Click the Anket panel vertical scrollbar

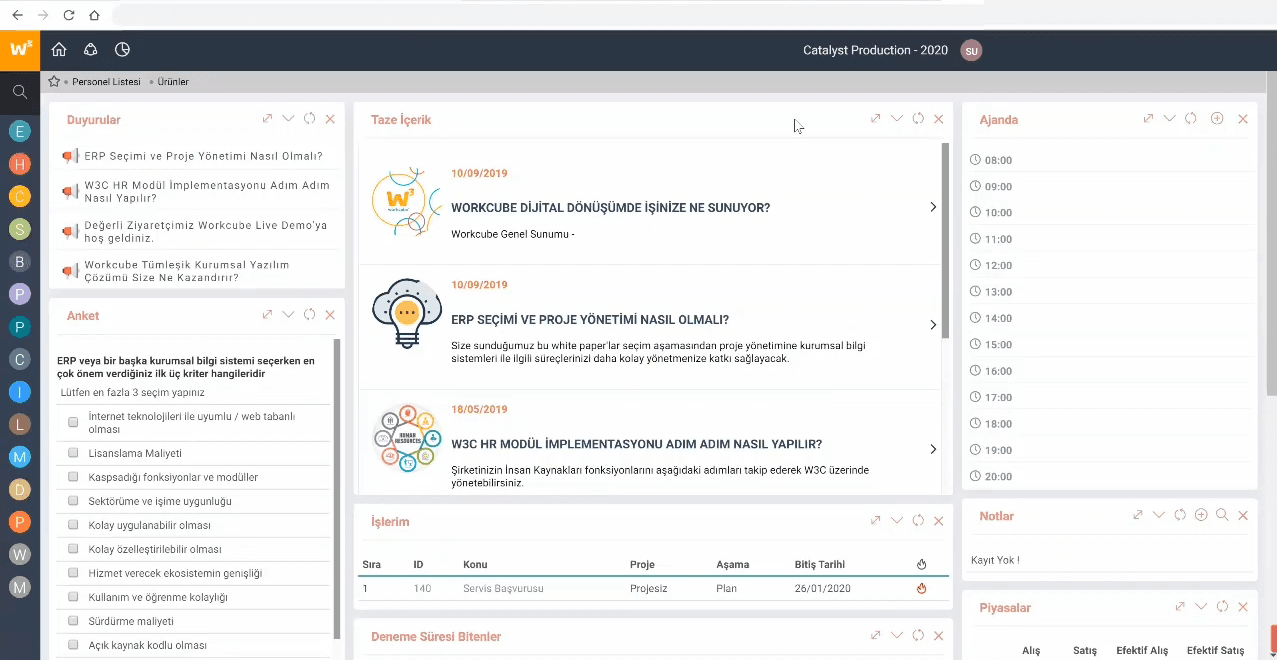coord(337,488)
